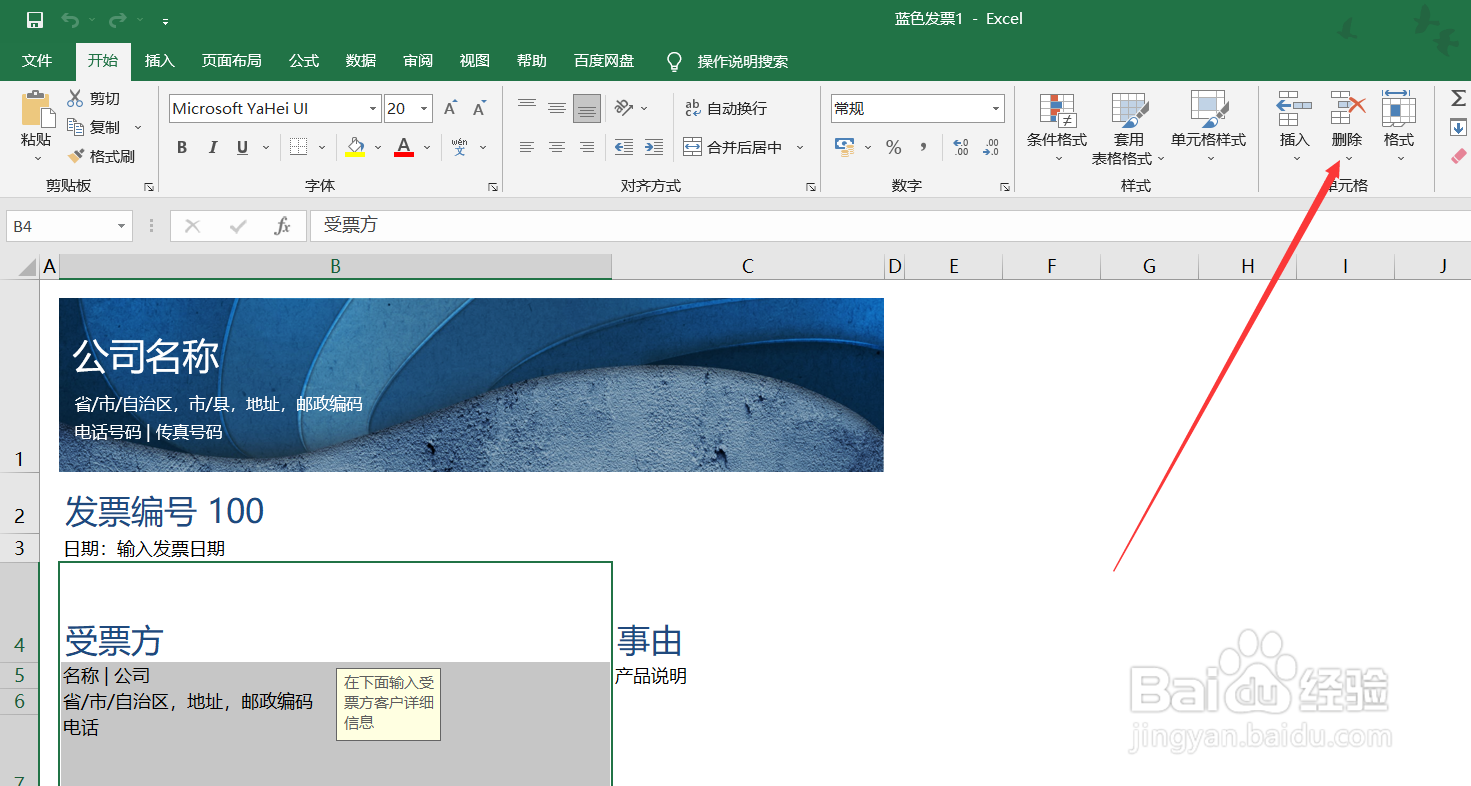Switch to the View (视图) tab

click(x=475, y=61)
